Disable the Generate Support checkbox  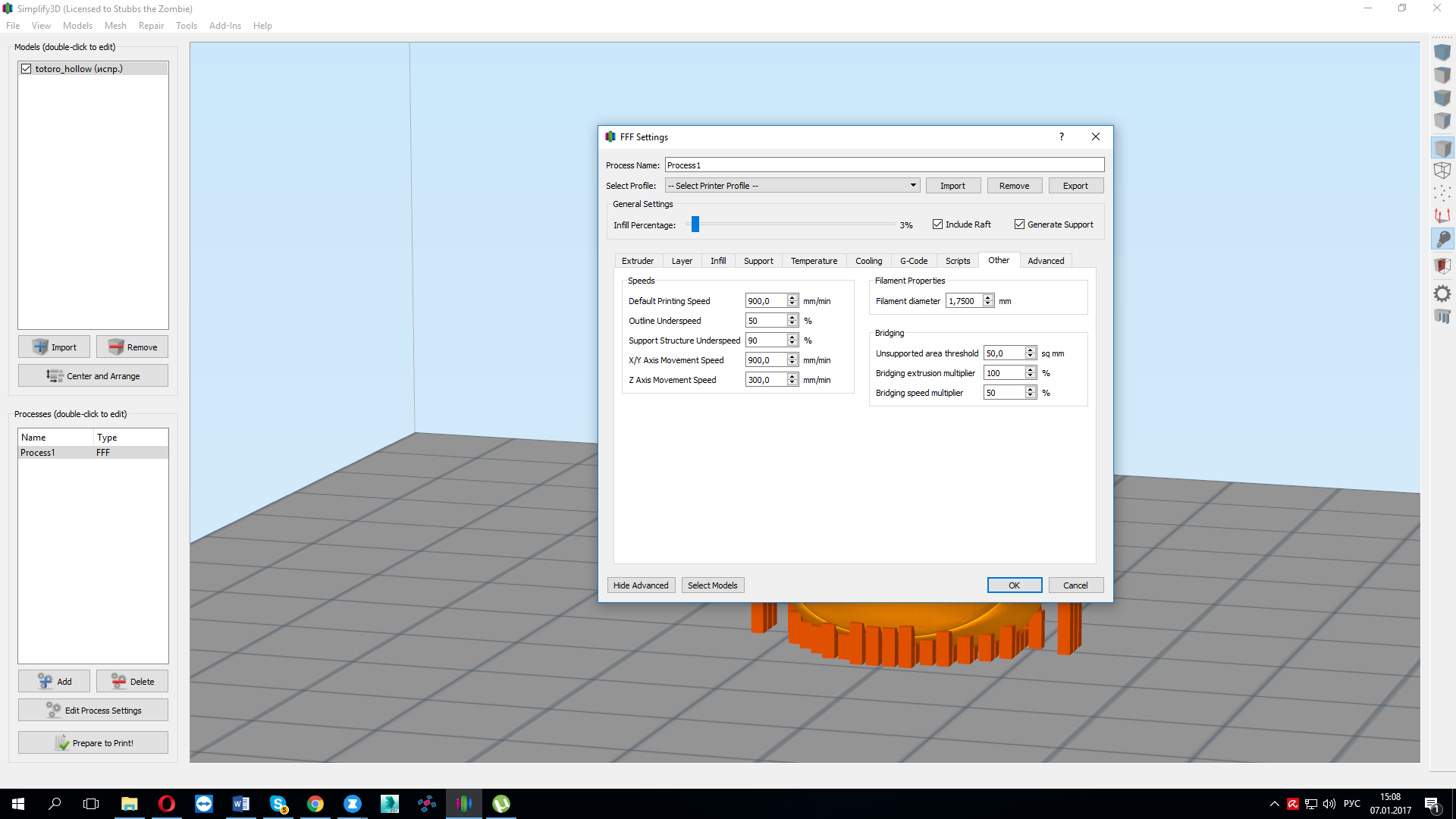1020,224
